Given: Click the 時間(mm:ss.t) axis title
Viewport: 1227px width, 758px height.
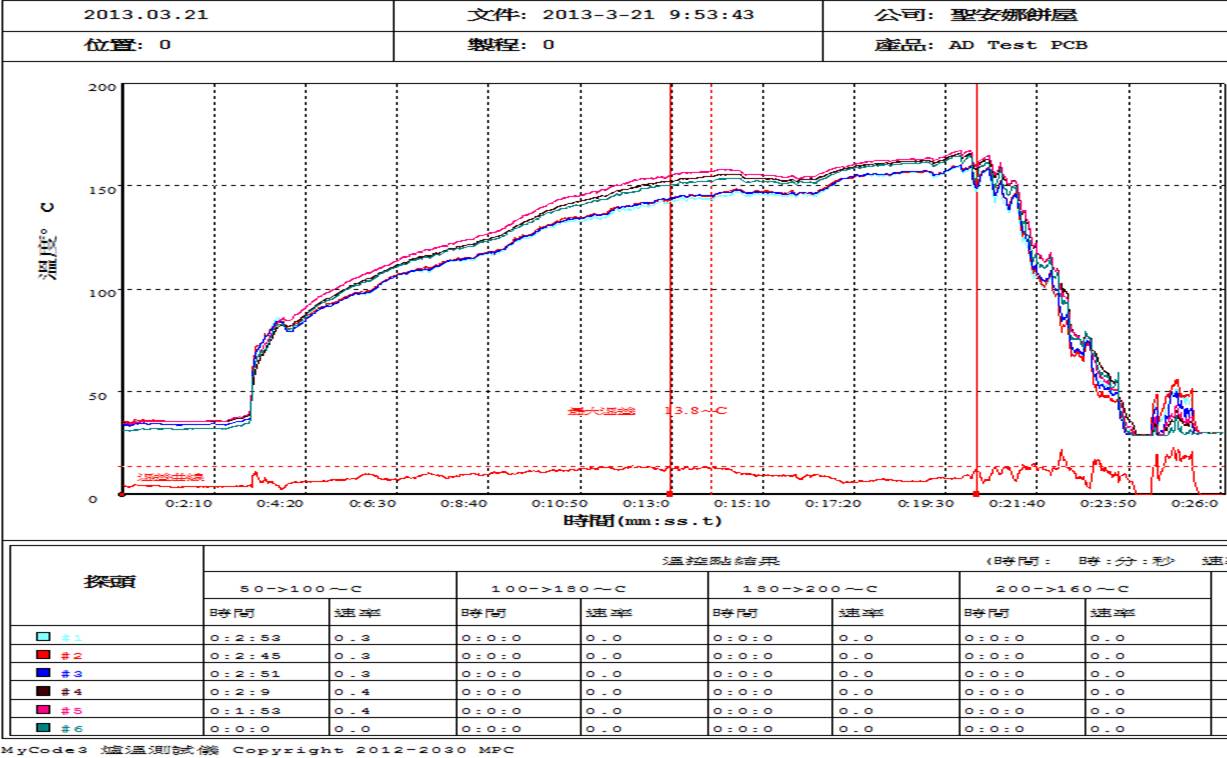Looking at the screenshot, I should [x=642, y=521].
